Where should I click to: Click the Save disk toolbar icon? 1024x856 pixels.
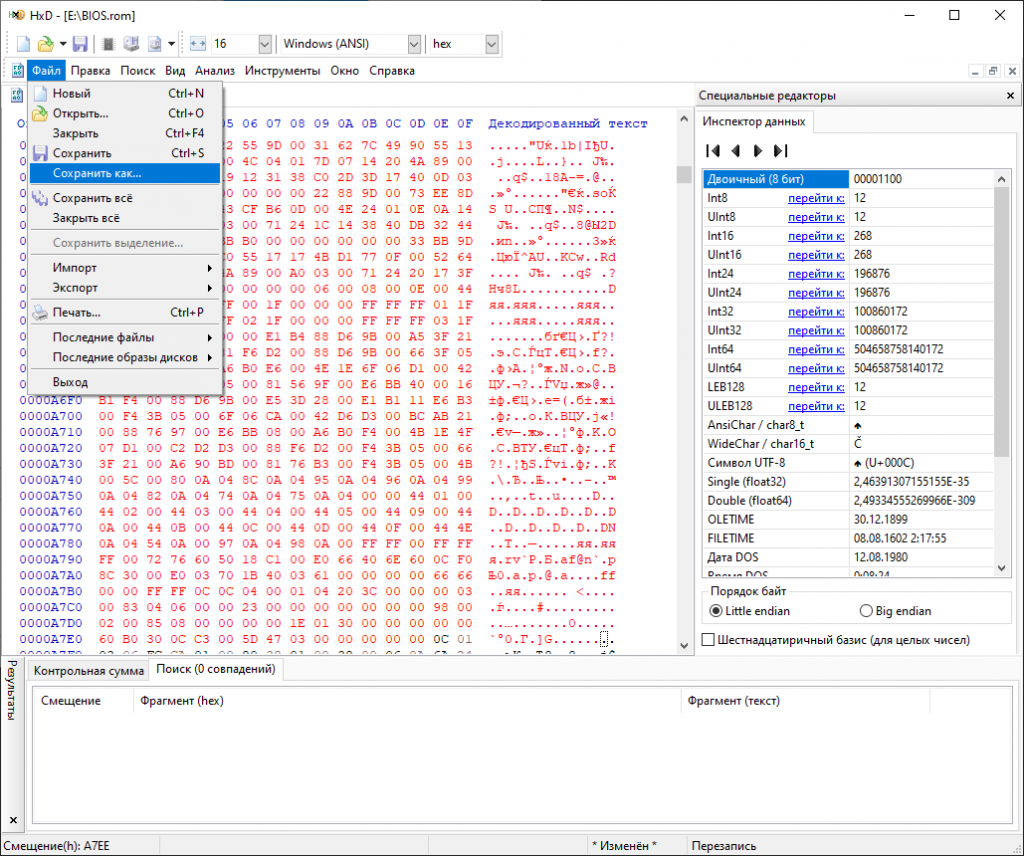pos(80,44)
